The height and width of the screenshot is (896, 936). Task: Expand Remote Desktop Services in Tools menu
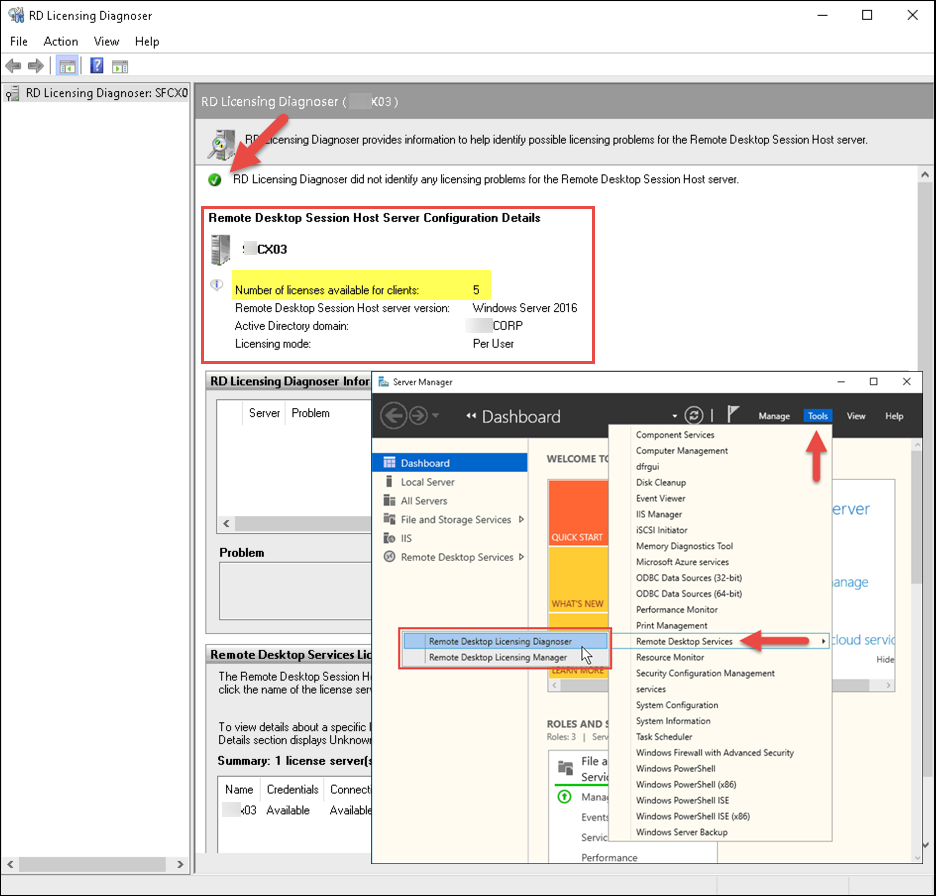[721, 641]
